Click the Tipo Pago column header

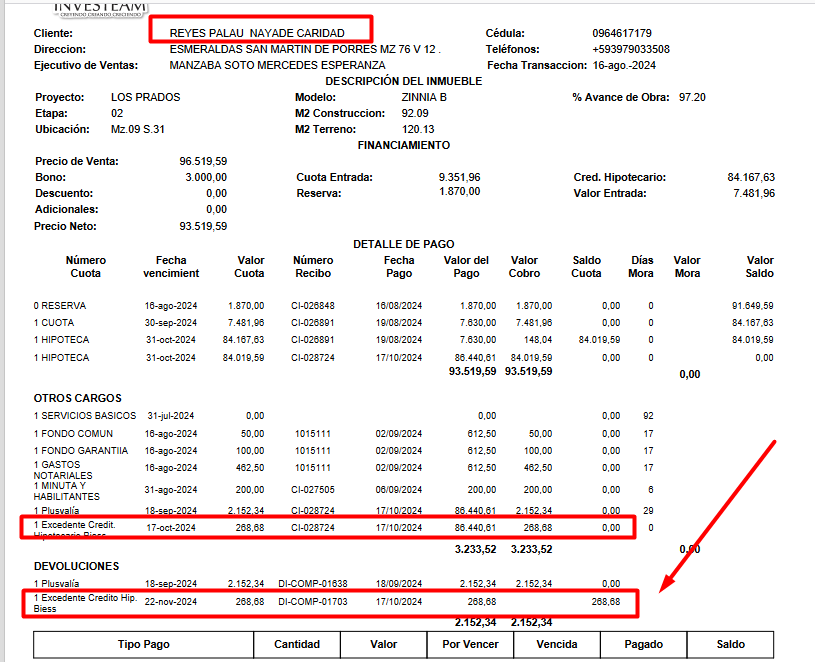(x=142, y=645)
